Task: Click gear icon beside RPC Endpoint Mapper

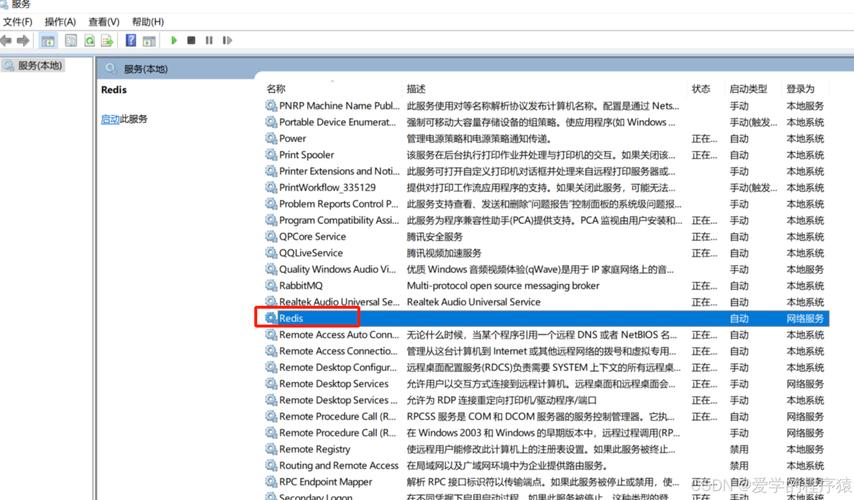Action: coord(271,481)
